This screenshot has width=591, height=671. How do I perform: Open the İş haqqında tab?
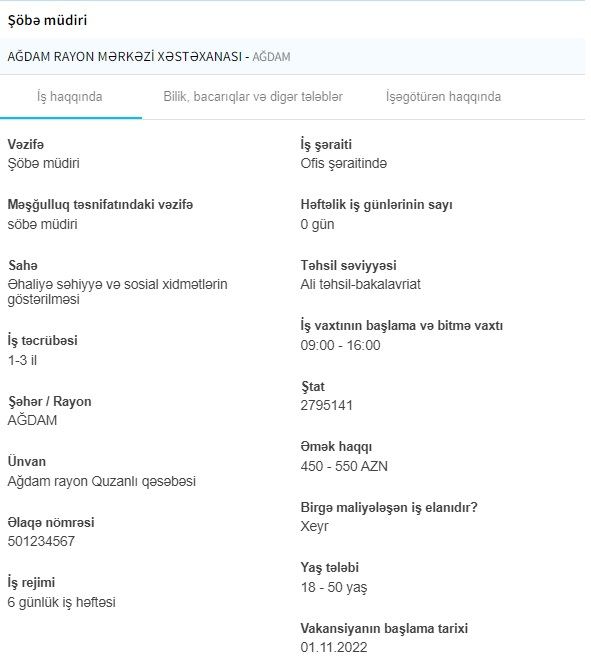point(70,97)
